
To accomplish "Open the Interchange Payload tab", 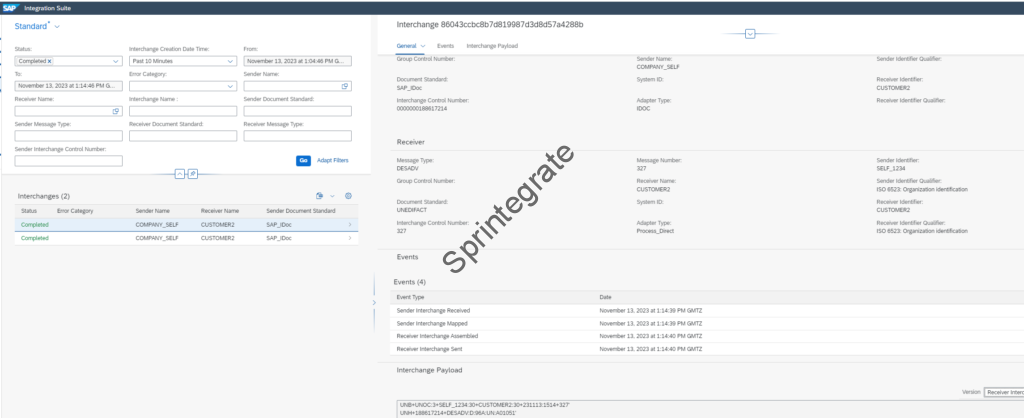I will pos(492,46).
